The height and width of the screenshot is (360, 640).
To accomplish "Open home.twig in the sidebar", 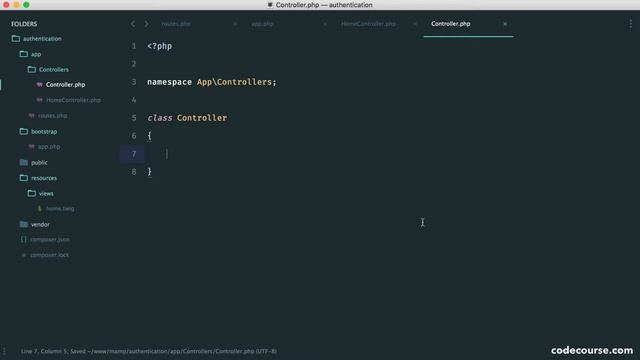I will click(x=60, y=209).
